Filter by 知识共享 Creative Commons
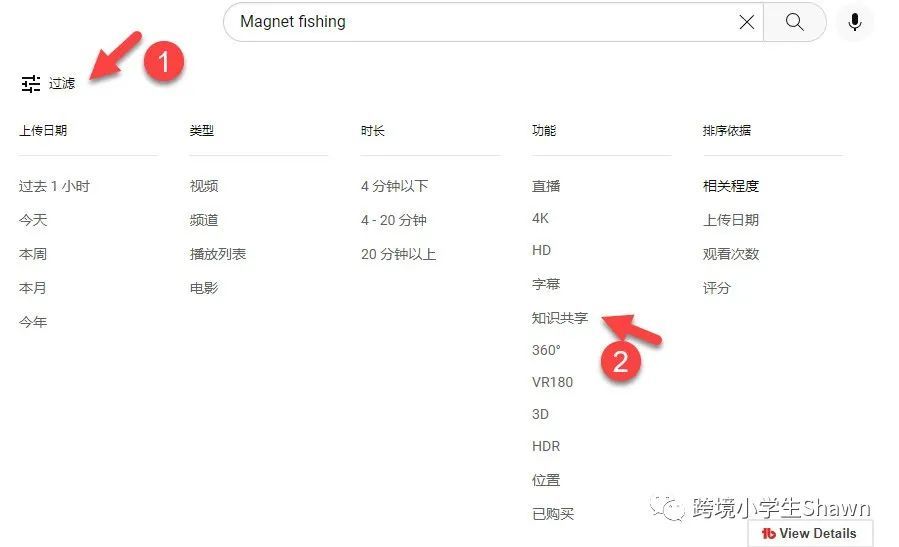This screenshot has height=547, width=899. tap(560, 318)
